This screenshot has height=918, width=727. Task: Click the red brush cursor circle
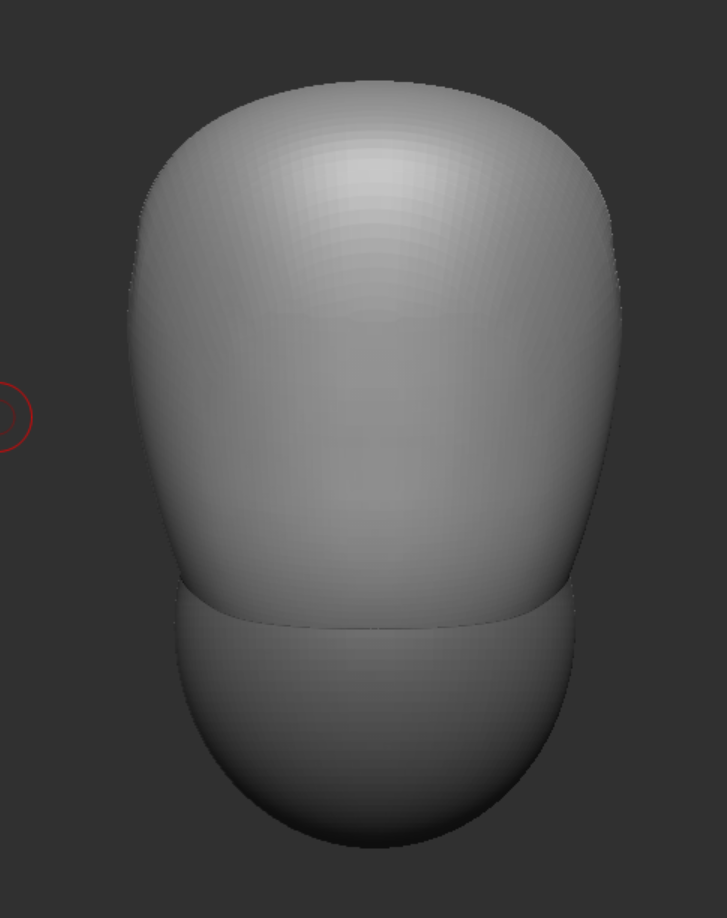8,417
